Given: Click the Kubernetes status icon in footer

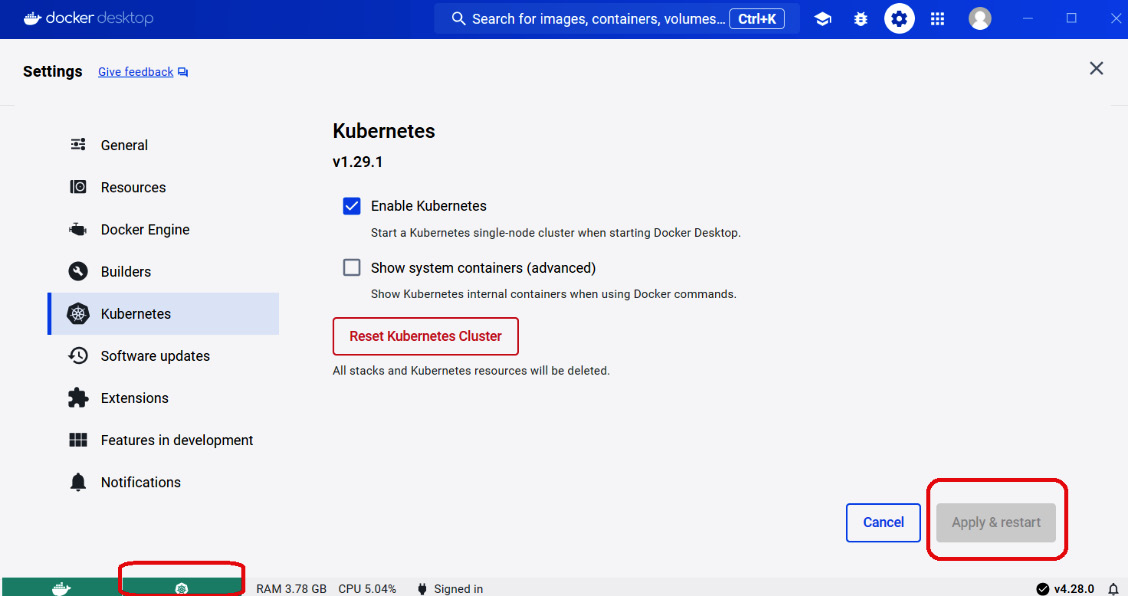Looking at the screenshot, I should [x=181, y=588].
